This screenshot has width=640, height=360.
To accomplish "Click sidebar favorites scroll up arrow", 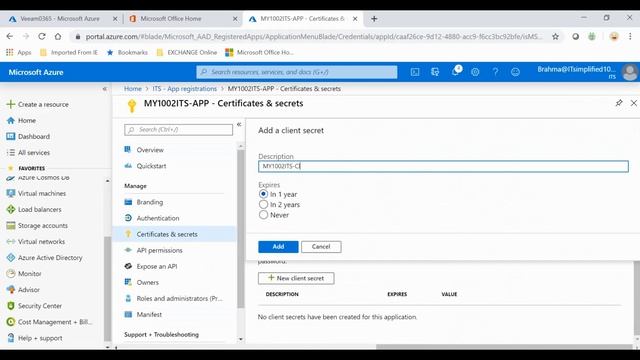I will click(x=107, y=180).
